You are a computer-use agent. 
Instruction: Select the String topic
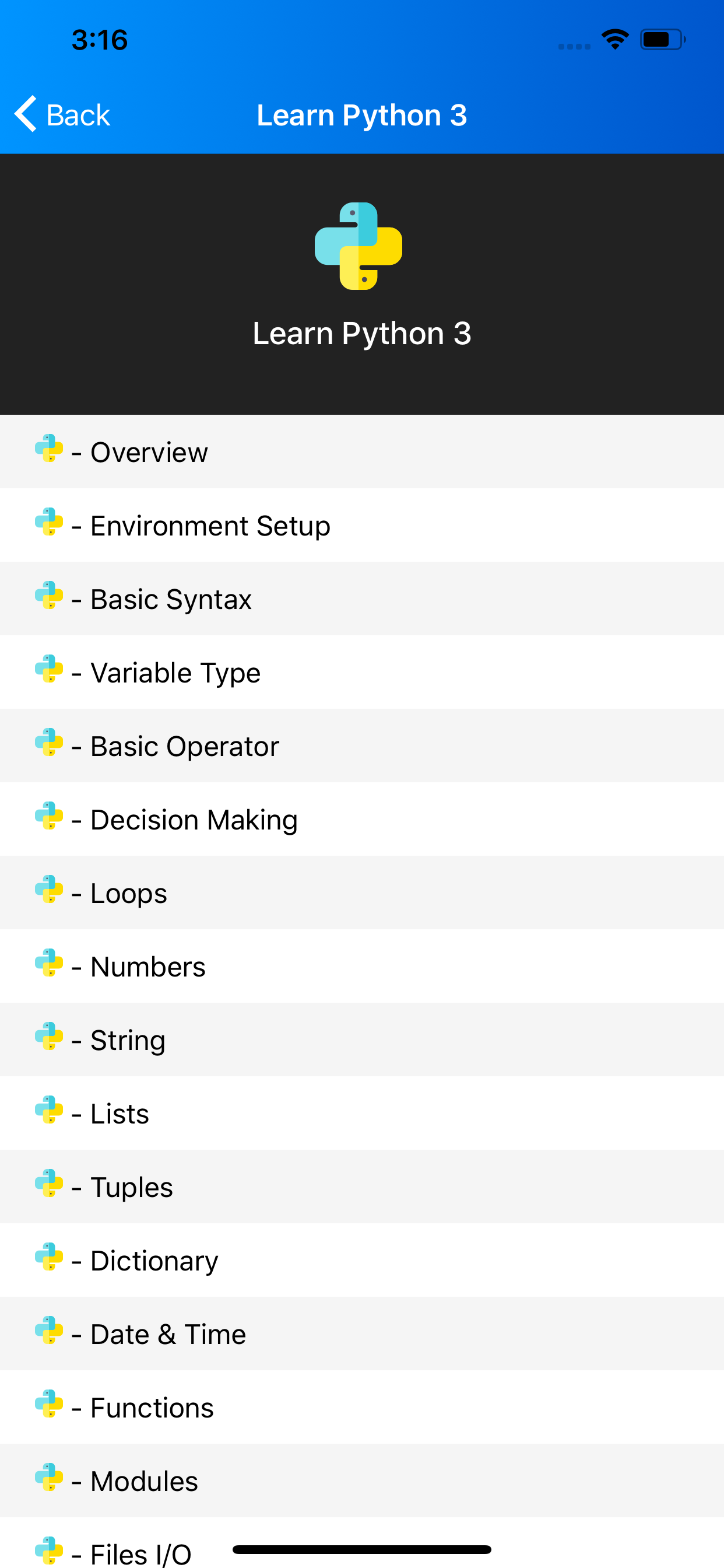pos(127,1039)
